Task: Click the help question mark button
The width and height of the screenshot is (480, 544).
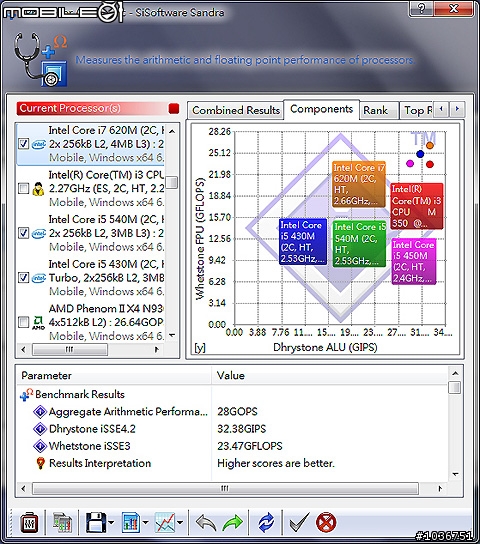Action: coord(421,8)
